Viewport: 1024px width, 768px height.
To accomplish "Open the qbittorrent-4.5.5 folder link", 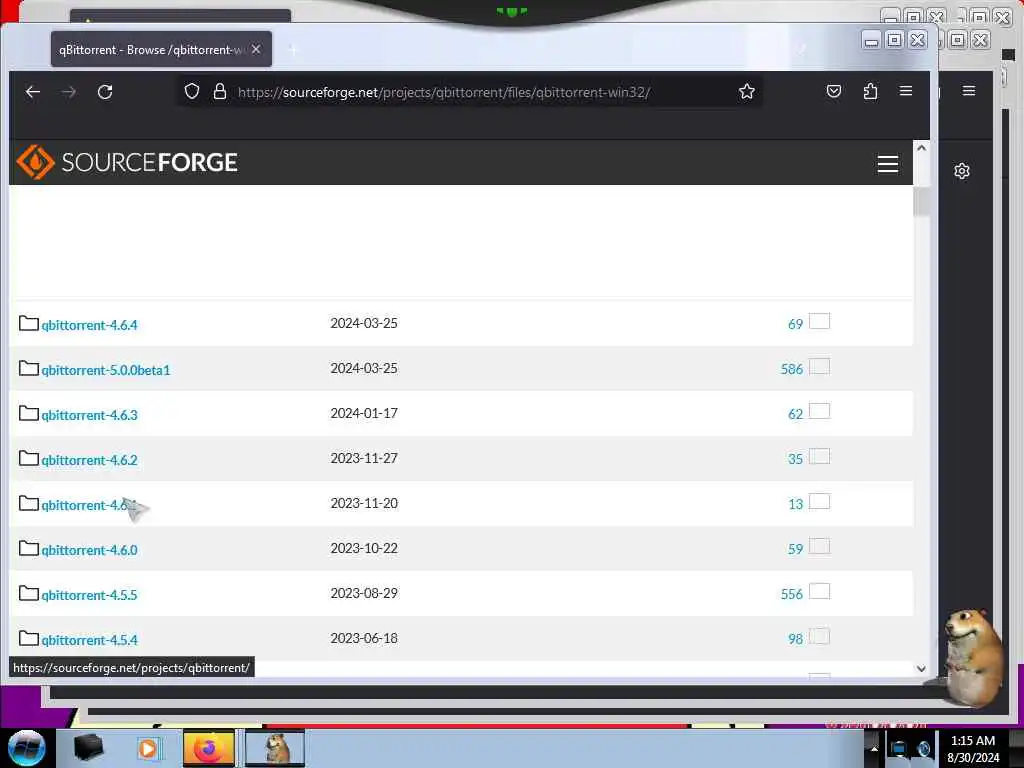I will (89, 596).
